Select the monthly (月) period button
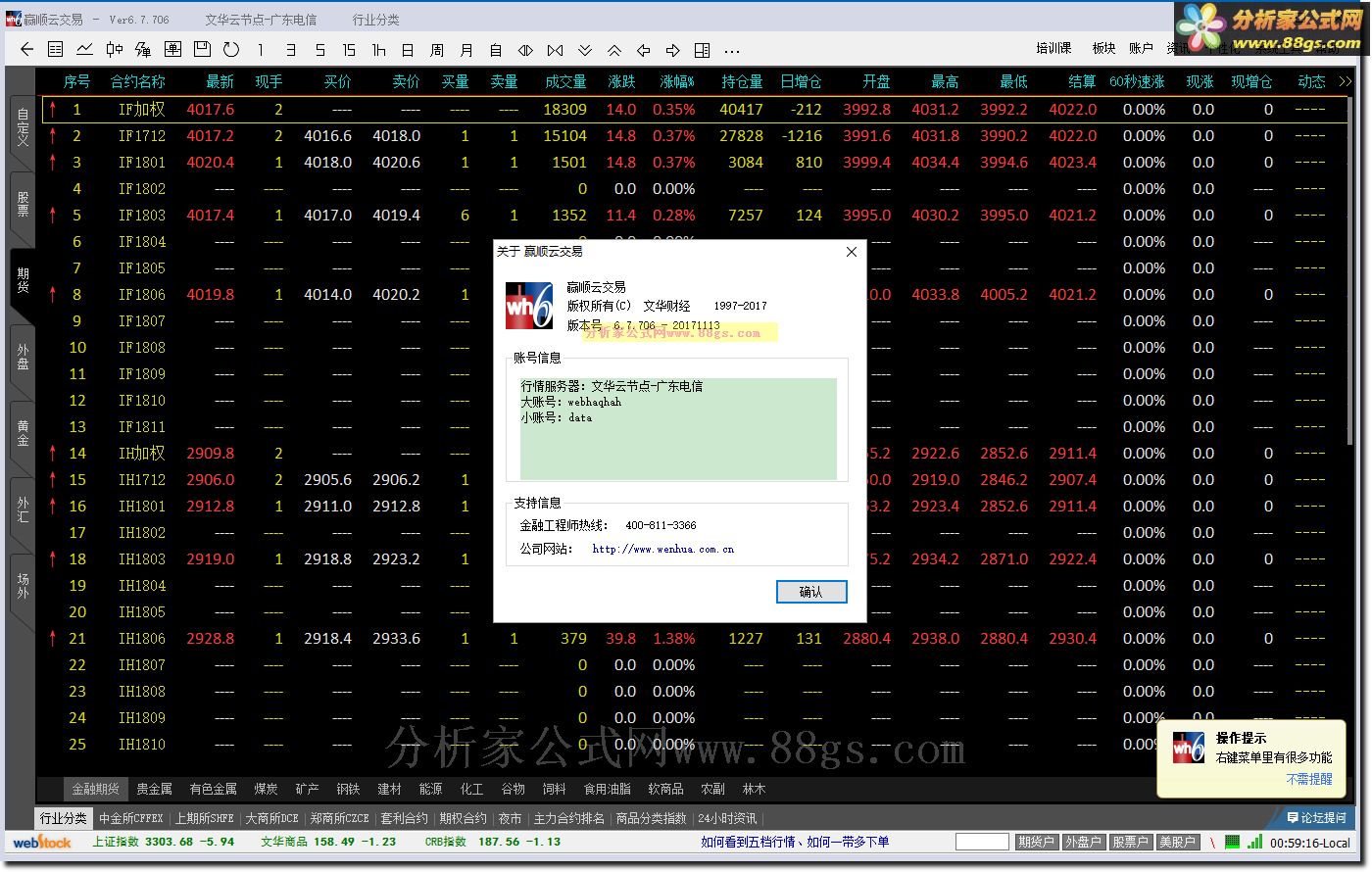This screenshot has height=872, width=1372. point(466,49)
